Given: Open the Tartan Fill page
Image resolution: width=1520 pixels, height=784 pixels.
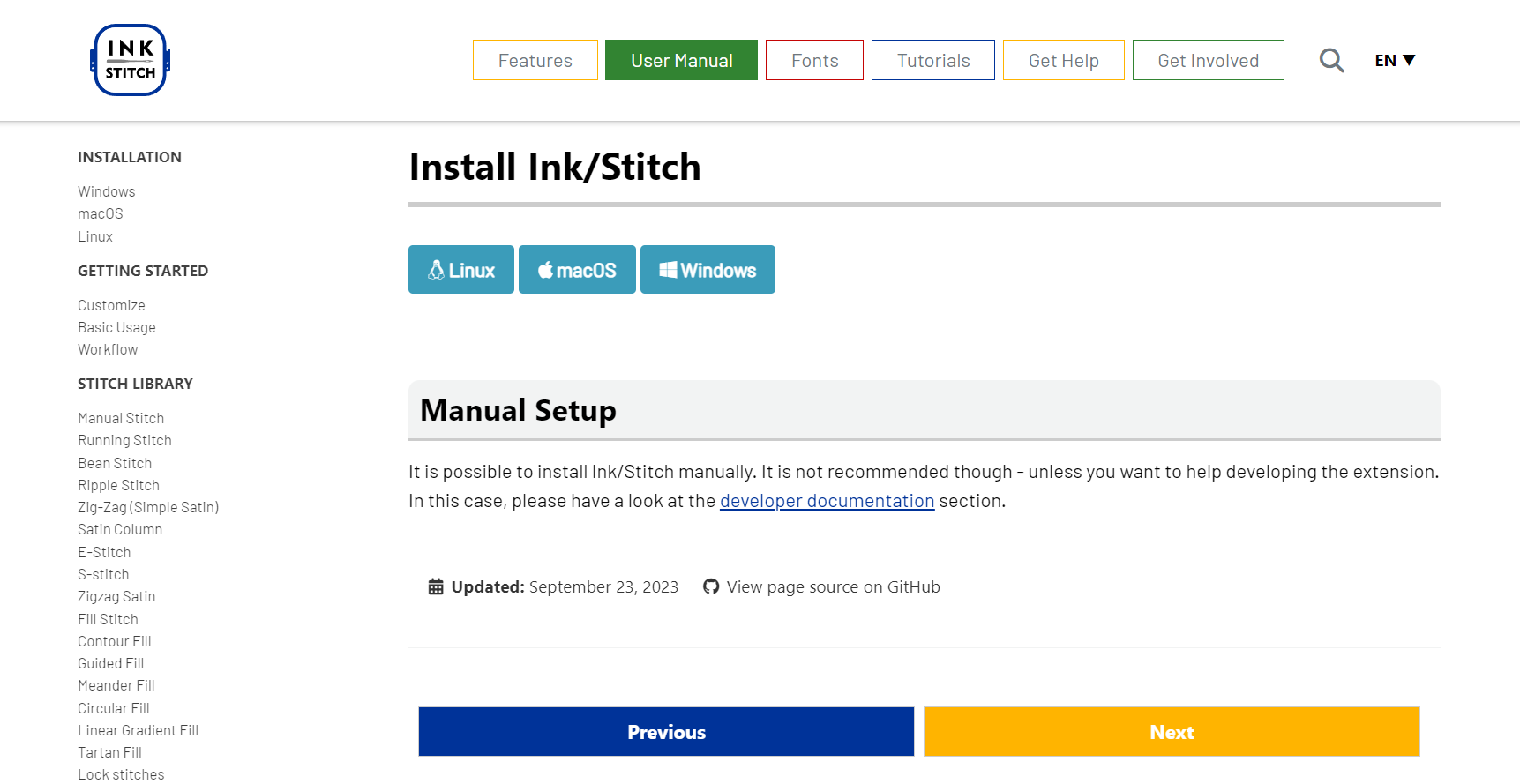Looking at the screenshot, I should coord(109,752).
